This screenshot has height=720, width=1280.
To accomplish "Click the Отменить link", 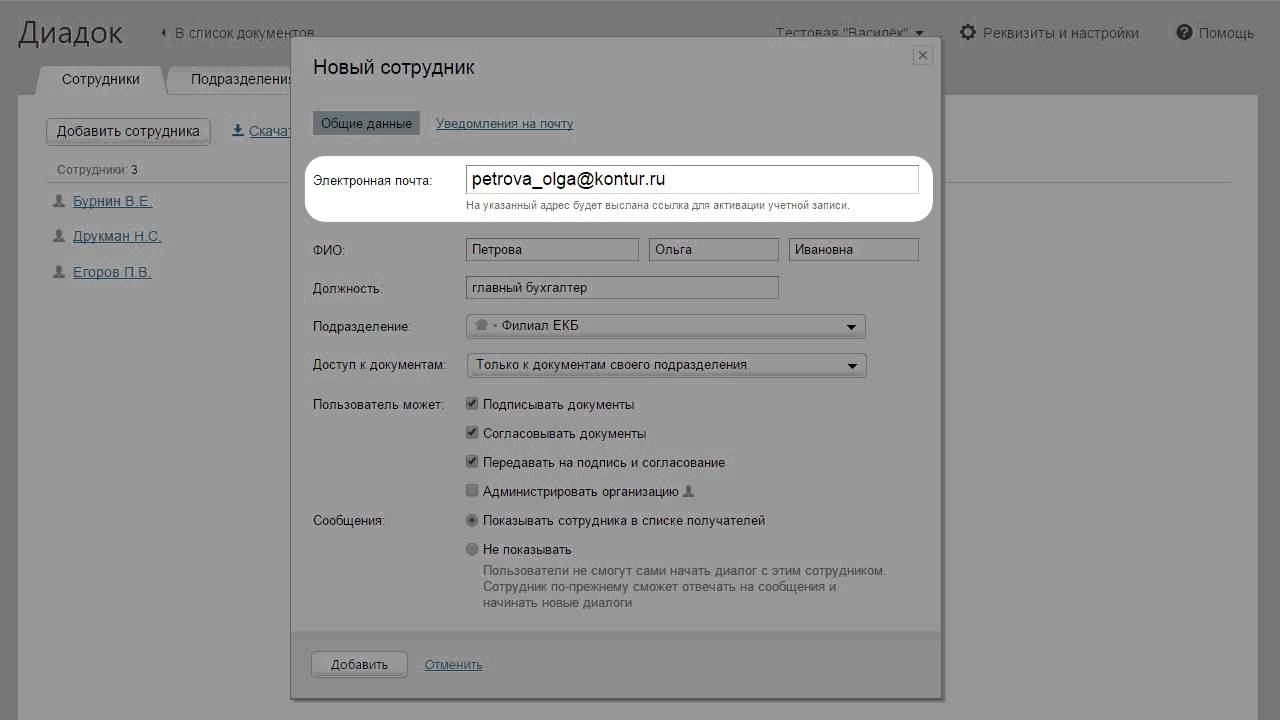I will [453, 664].
